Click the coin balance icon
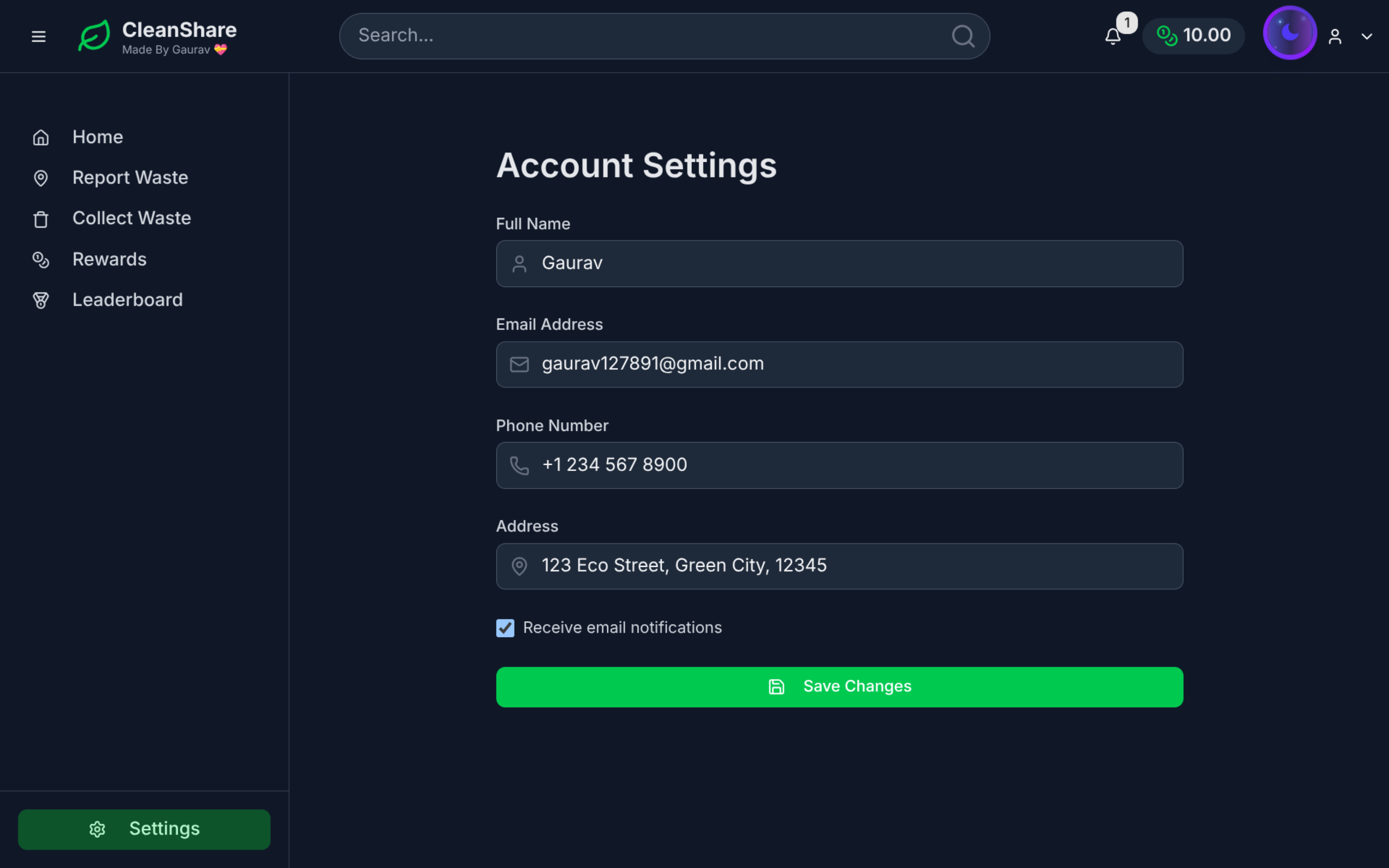Image resolution: width=1389 pixels, height=868 pixels. [x=1166, y=36]
